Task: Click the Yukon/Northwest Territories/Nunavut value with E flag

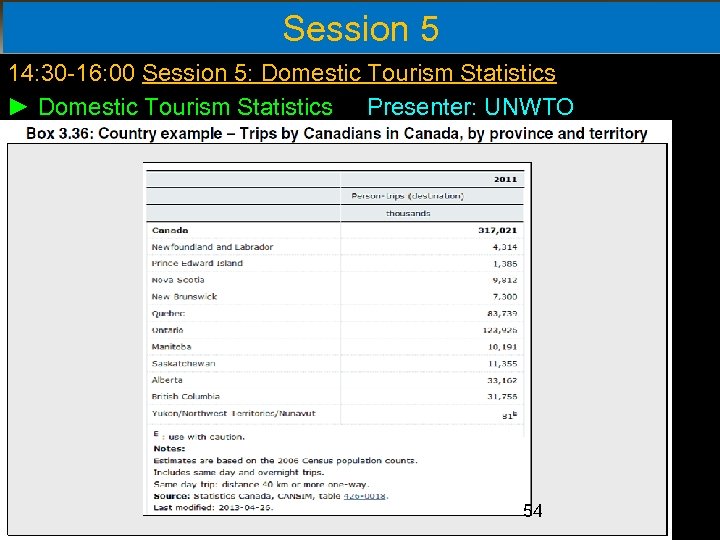Action: [x=510, y=416]
